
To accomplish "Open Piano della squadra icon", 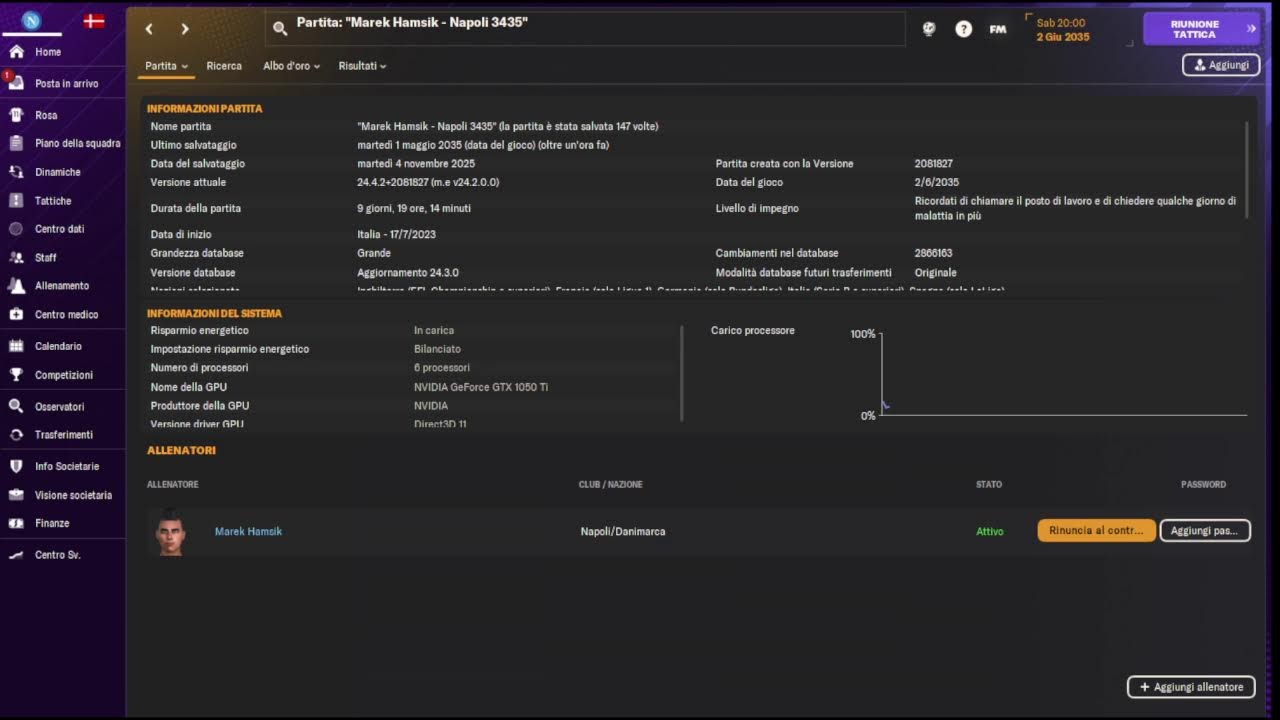I will (x=16, y=143).
